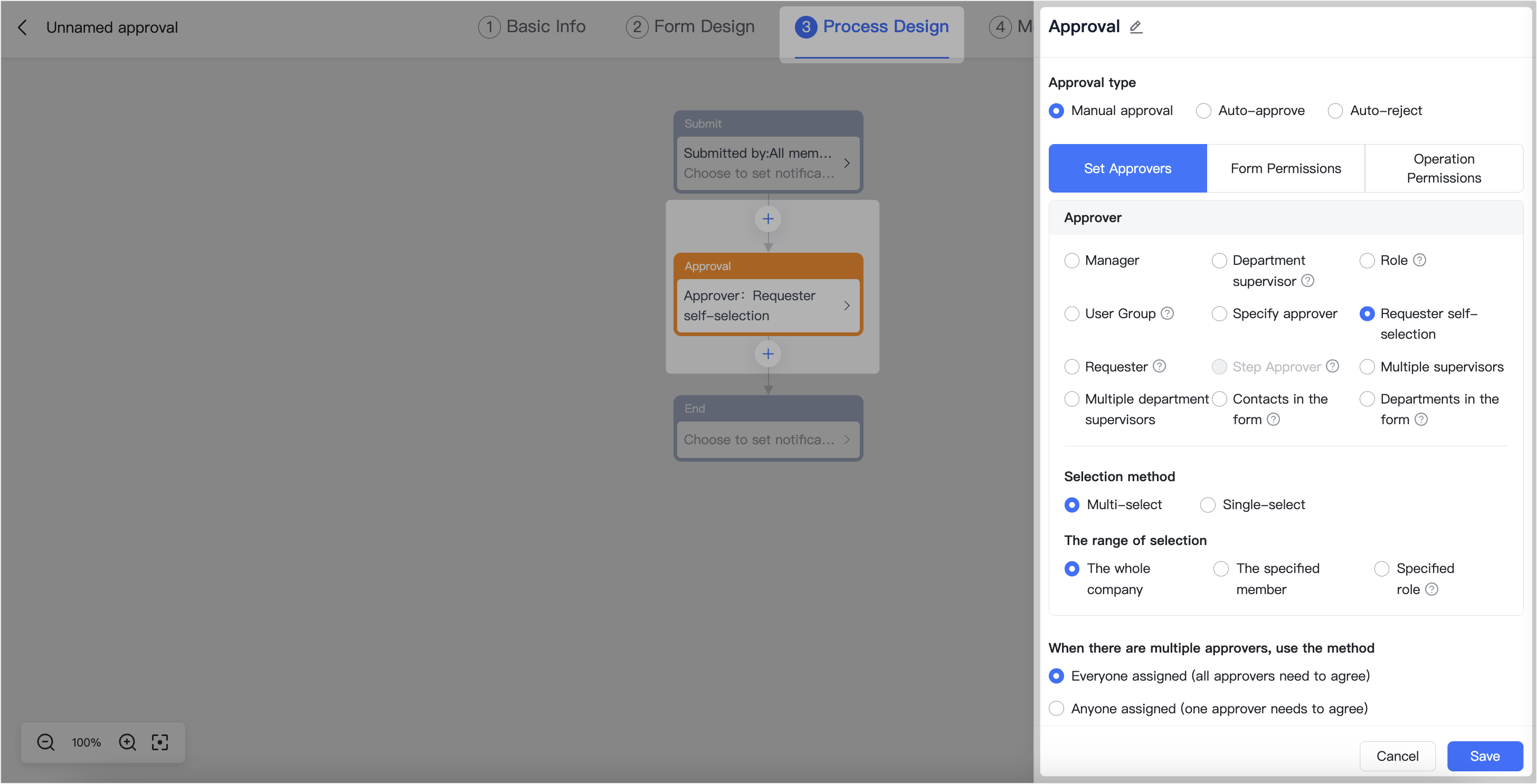This screenshot has height=784, width=1537.
Task: Select the Auto-approve approval type
Action: point(1203,110)
